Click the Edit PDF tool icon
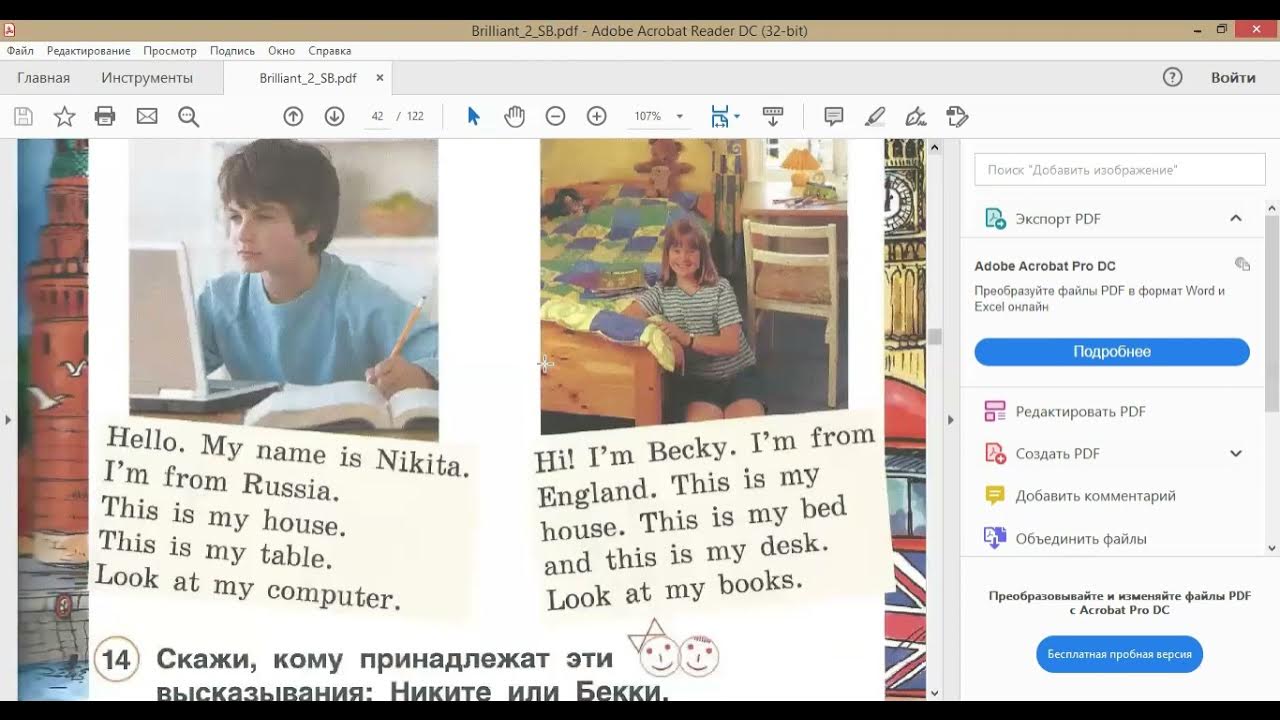Image resolution: width=1280 pixels, height=720 pixels. 995,411
